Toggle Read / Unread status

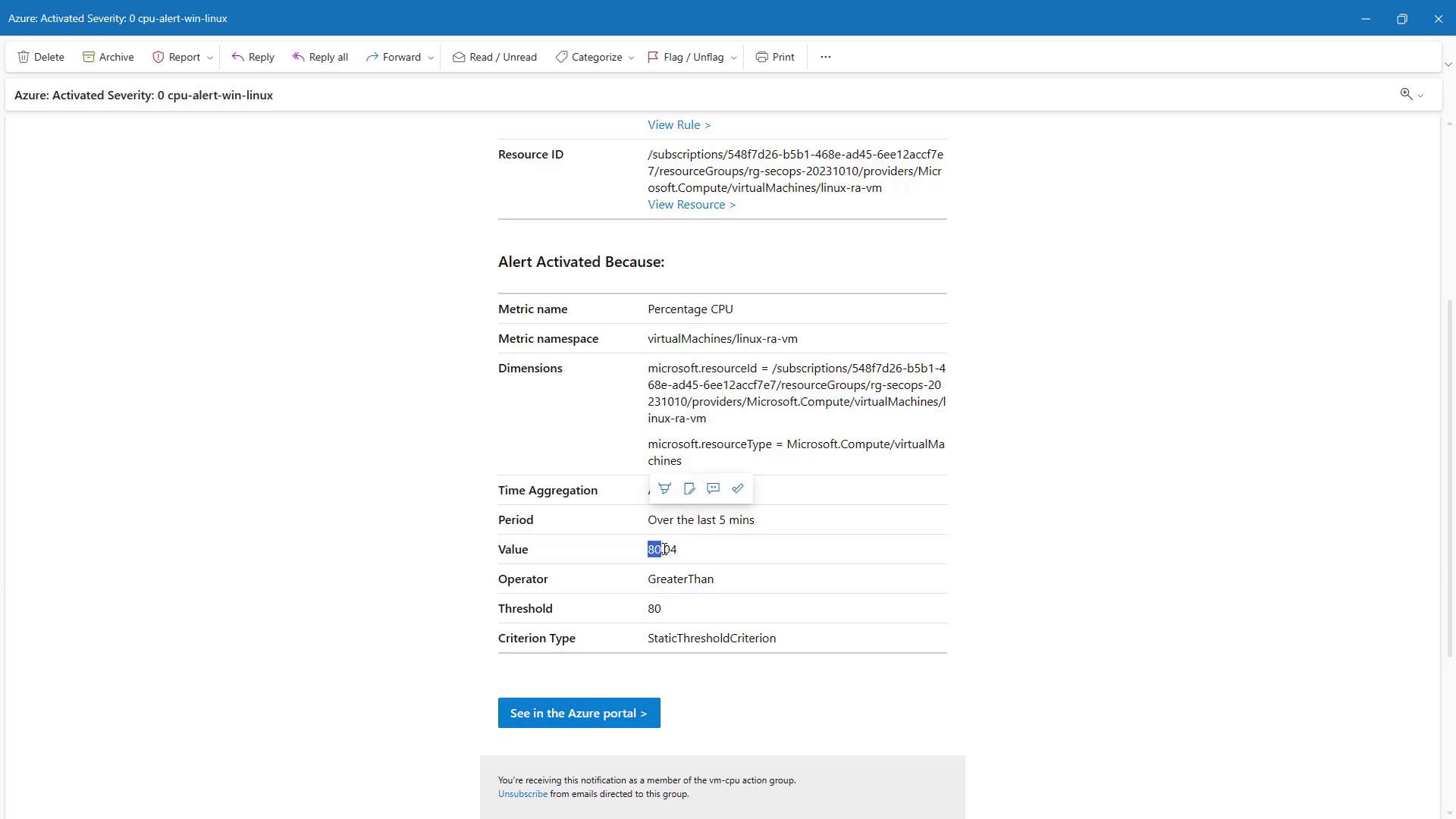click(494, 58)
